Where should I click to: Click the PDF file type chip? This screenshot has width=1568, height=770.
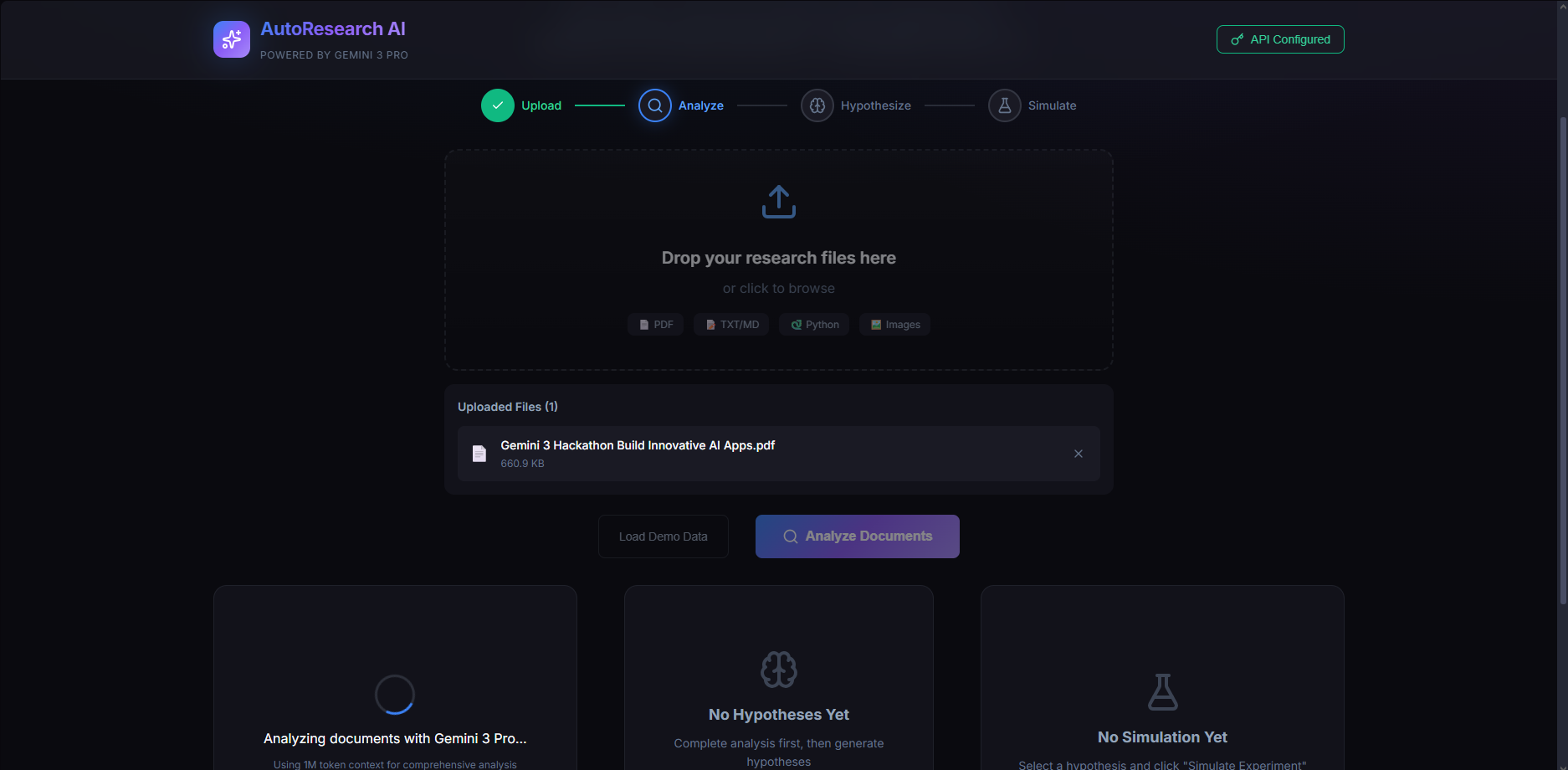tap(656, 325)
